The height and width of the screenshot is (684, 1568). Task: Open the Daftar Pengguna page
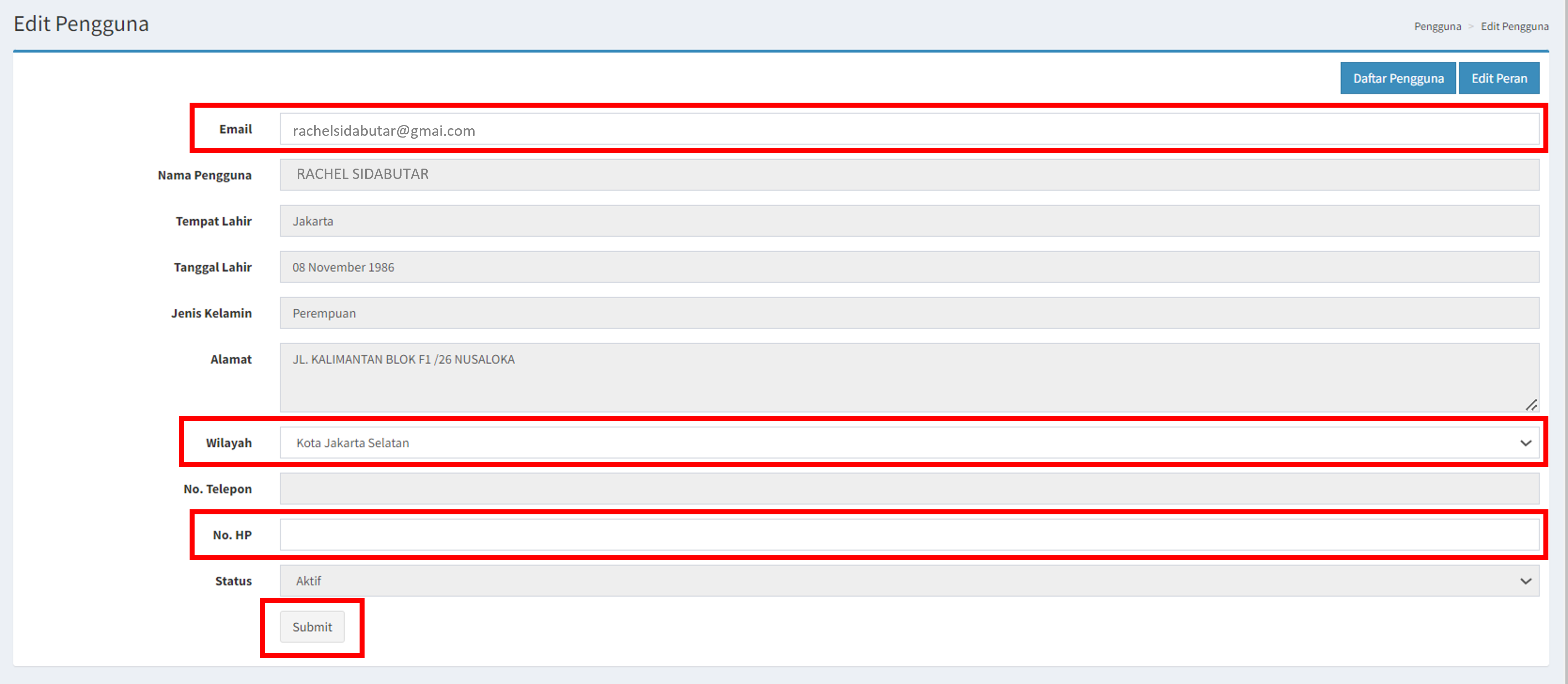point(1398,78)
